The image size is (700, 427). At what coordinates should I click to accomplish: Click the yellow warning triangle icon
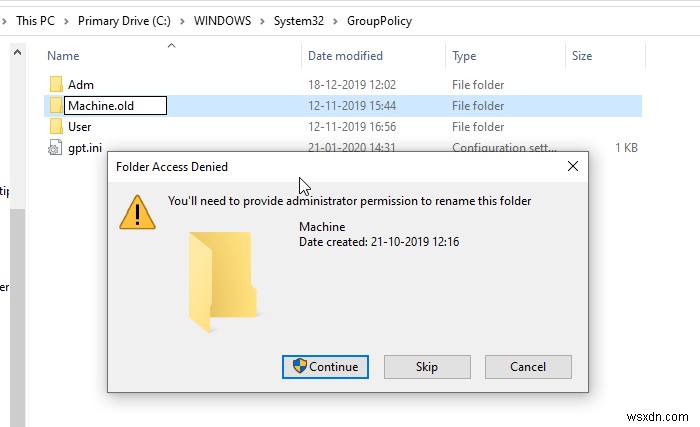point(137,212)
